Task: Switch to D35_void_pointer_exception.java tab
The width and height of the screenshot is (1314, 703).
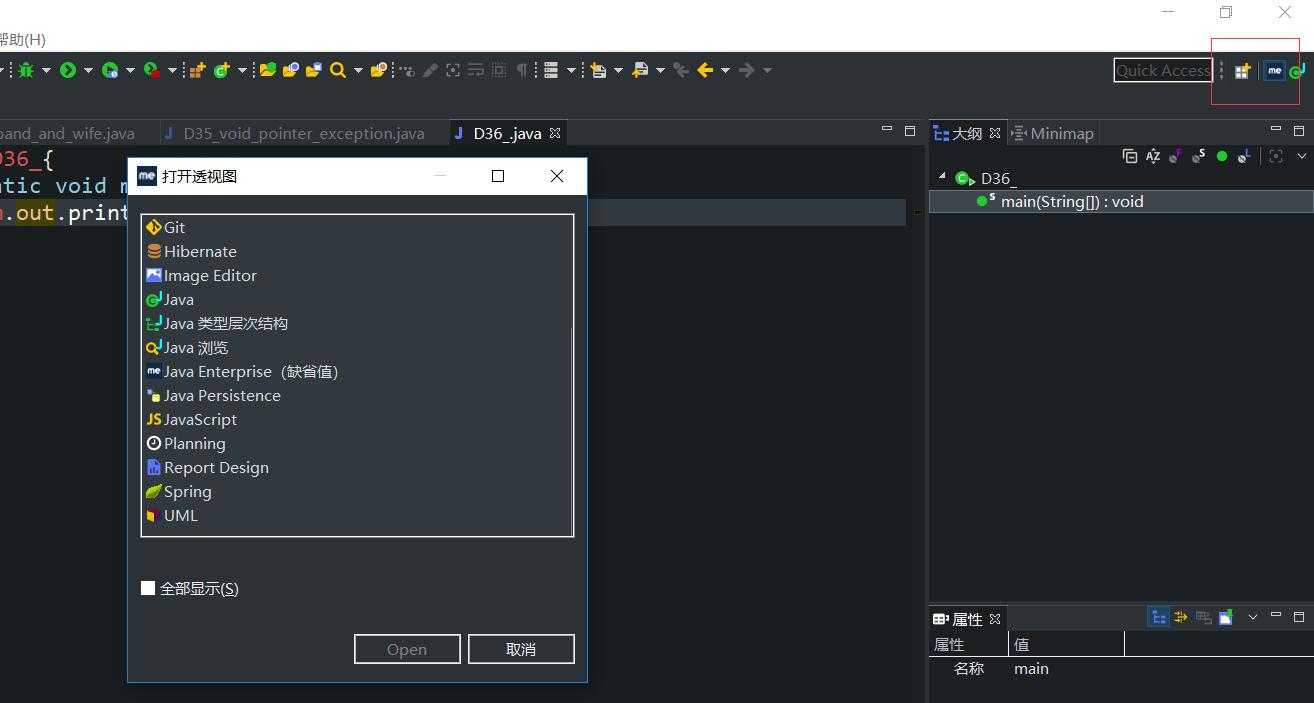Action: point(294,133)
